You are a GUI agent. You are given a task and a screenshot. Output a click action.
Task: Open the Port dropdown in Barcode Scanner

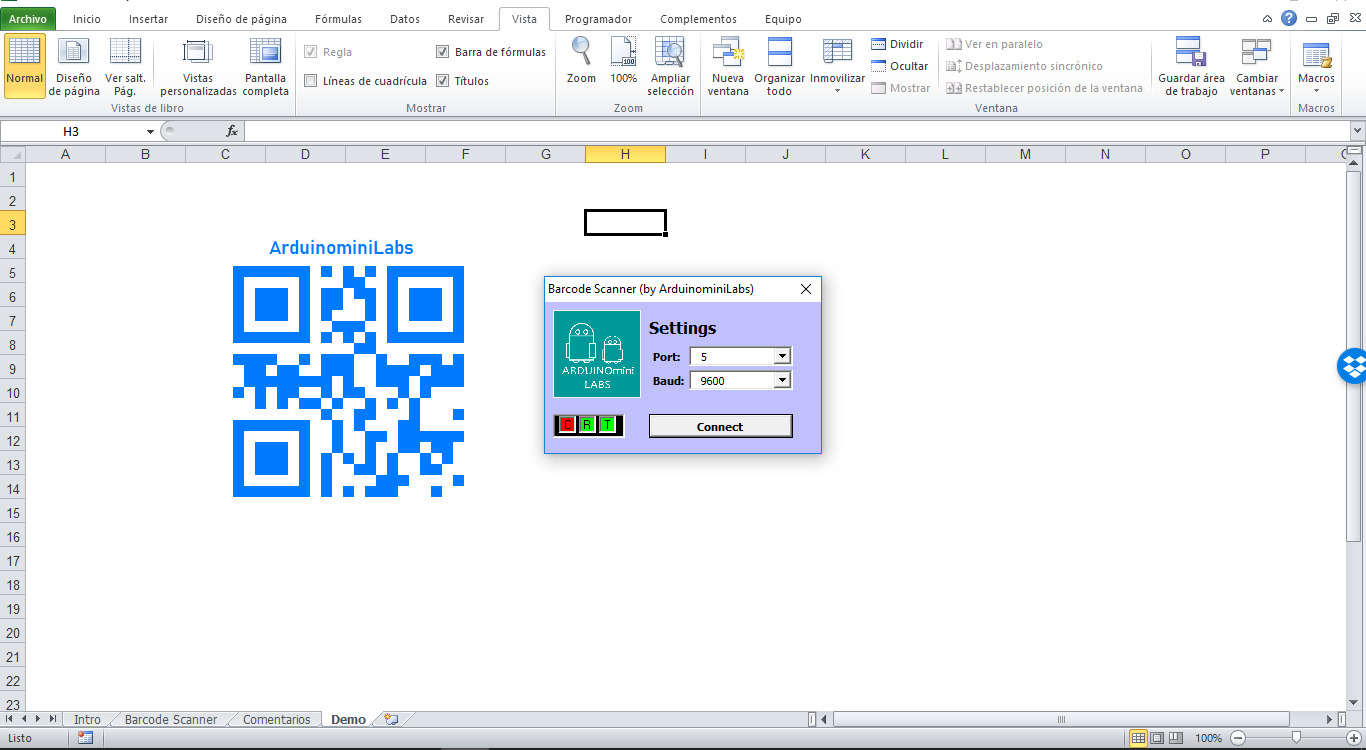pyautogui.click(x=783, y=355)
